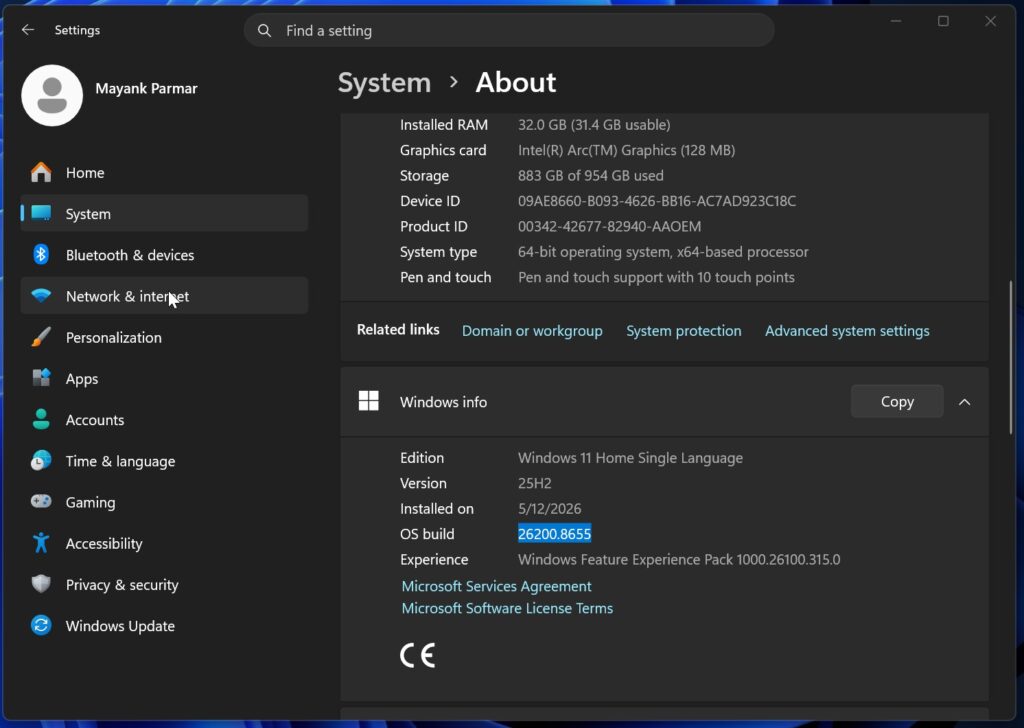Minimize the Settings window
Image resolution: width=1024 pixels, height=728 pixels.
pyautogui.click(x=896, y=22)
